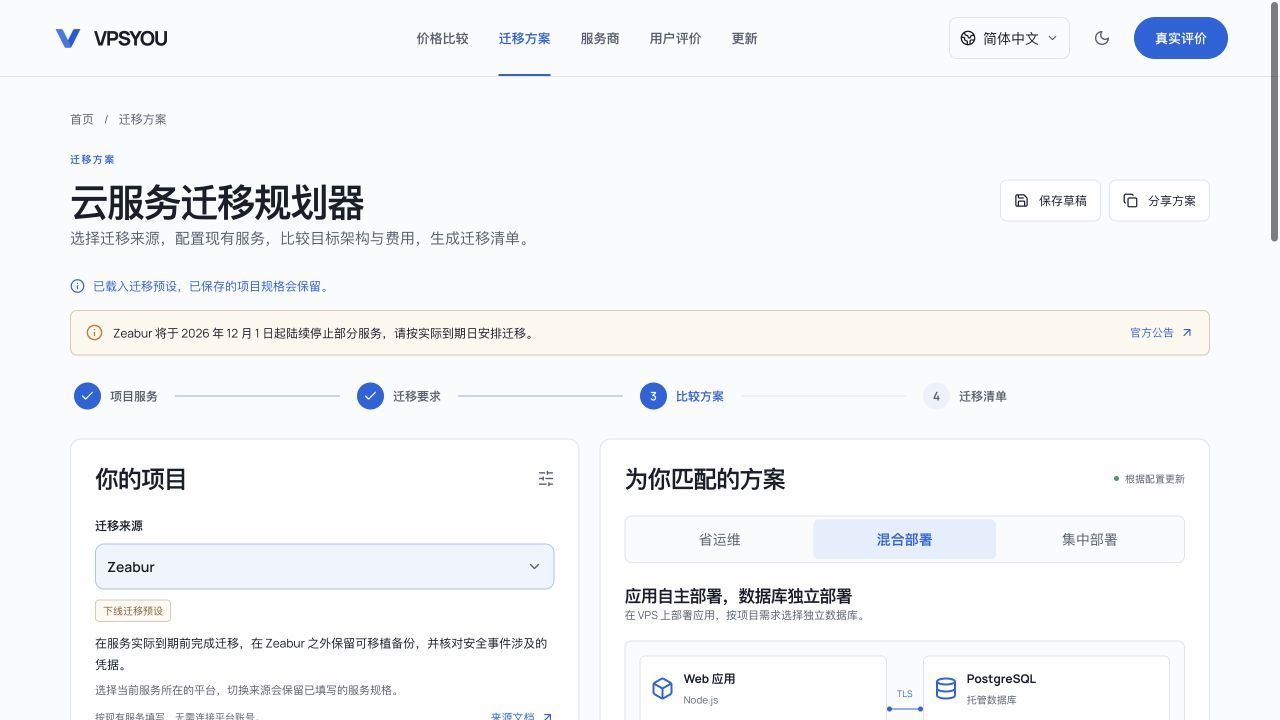Image resolution: width=1280 pixels, height=720 pixels.
Task: Click the save icon in 保存草稿 button
Action: (1021, 200)
